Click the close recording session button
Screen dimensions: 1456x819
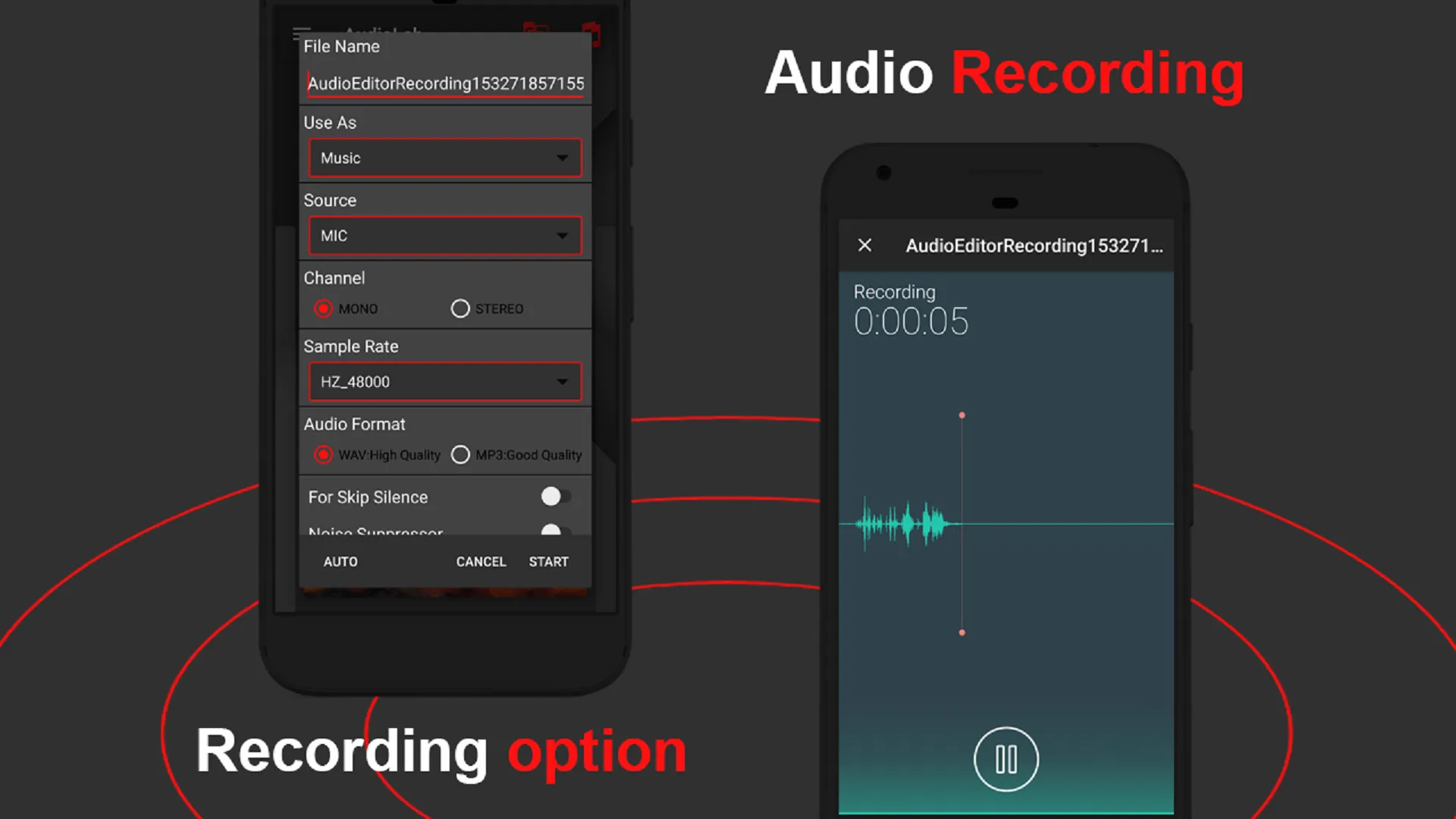click(862, 245)
